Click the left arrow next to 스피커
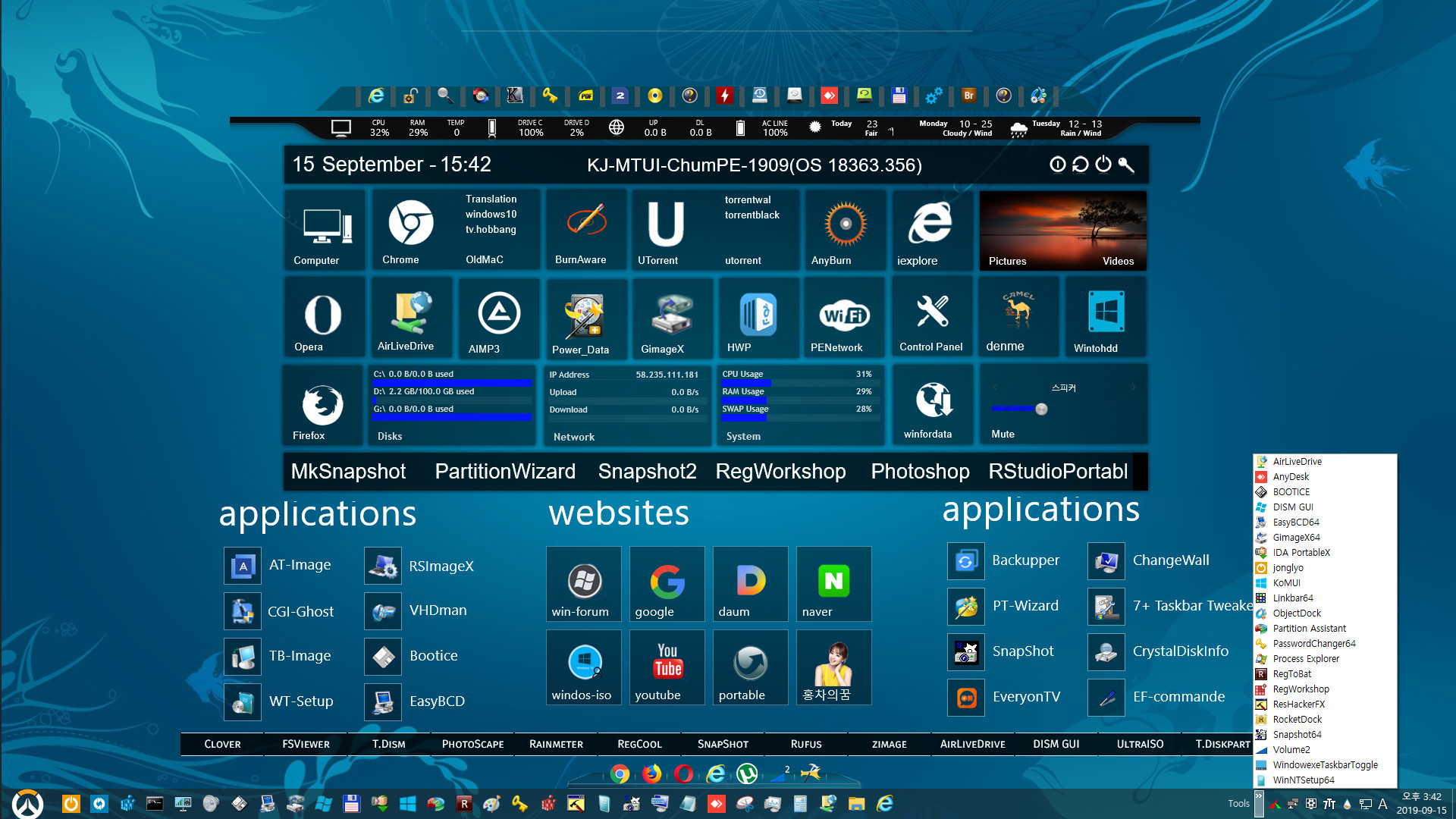The height and width of the screenshot is (819, 1456). [x=995, y=388]
